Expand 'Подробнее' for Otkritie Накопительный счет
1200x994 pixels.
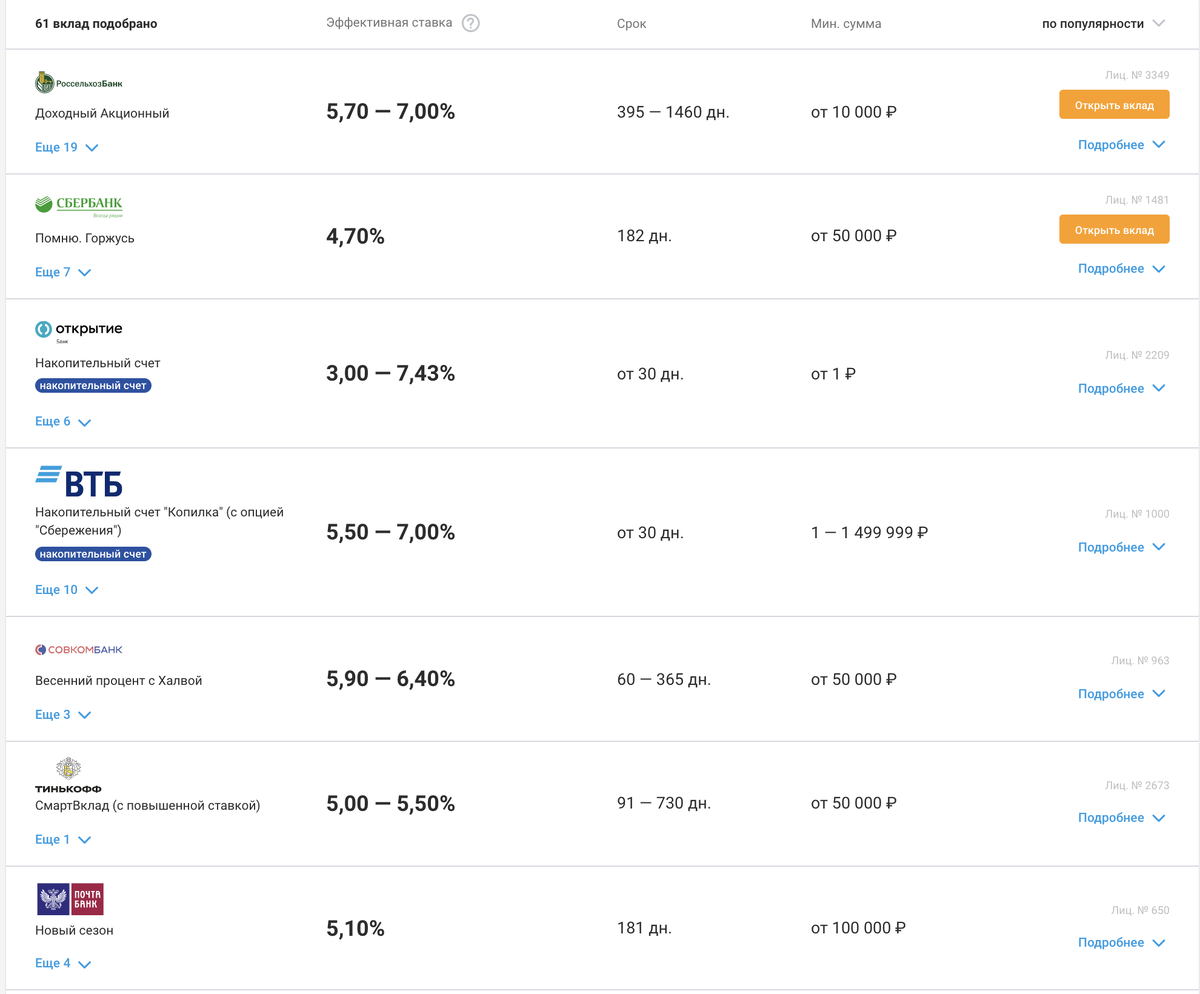pyautogui.click(x=1122, y=389)
